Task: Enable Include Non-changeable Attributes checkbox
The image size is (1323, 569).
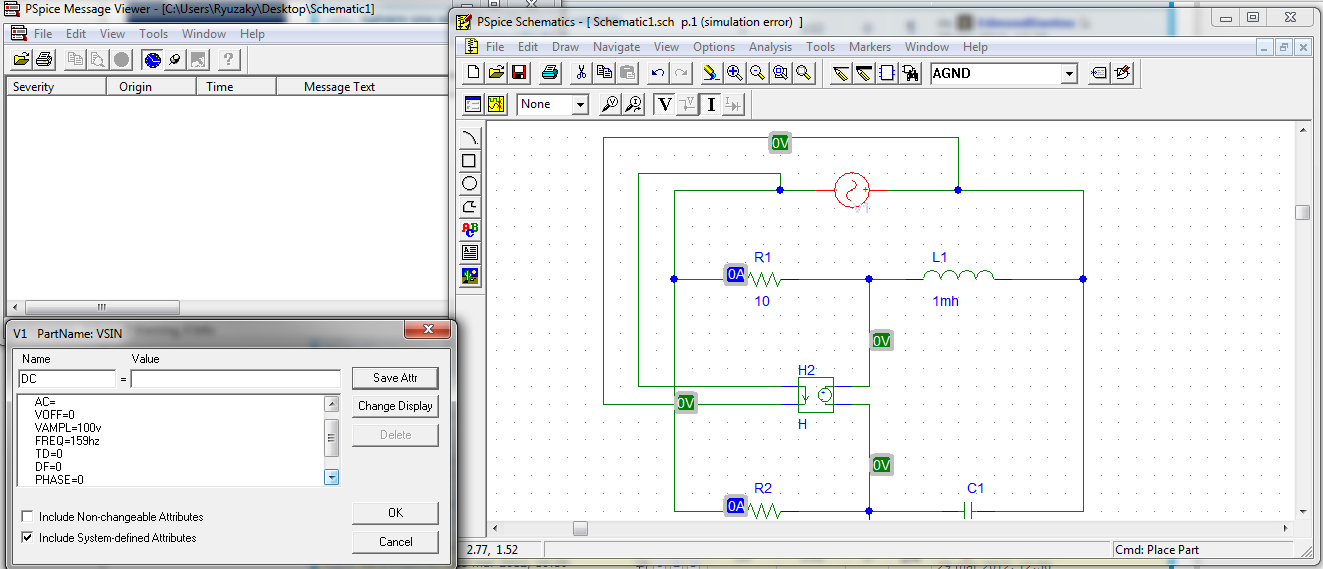Action: coord(27,517)
